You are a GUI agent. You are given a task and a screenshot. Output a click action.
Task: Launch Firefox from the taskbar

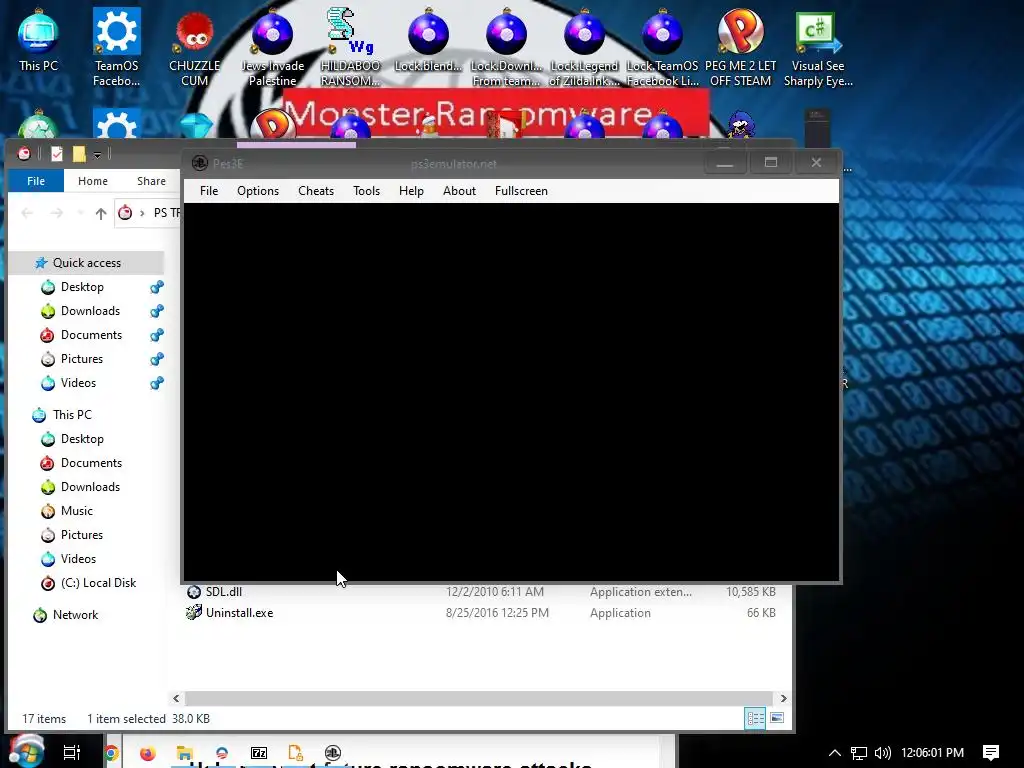pos(148,753)
